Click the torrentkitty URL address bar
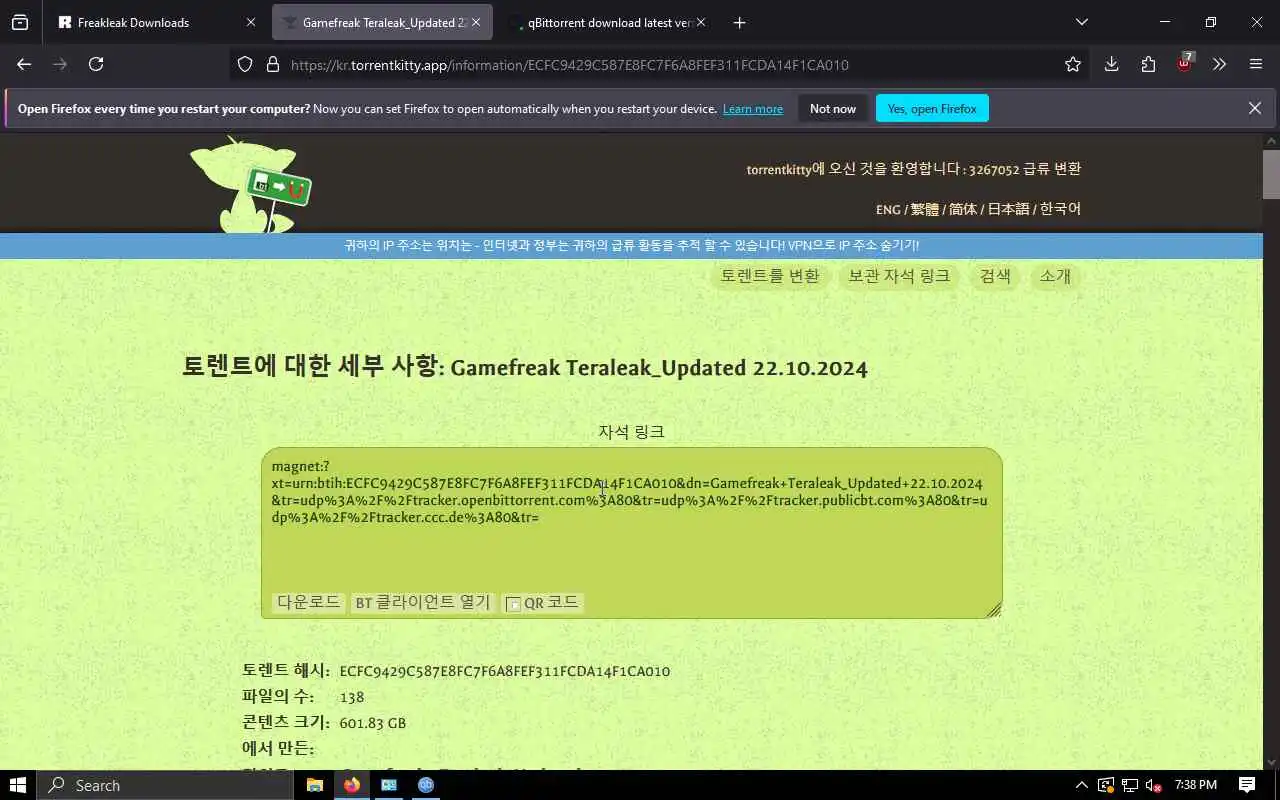The width and height of the screenshot is (1280, 800). pyautogui.click(x=570, y=65)
